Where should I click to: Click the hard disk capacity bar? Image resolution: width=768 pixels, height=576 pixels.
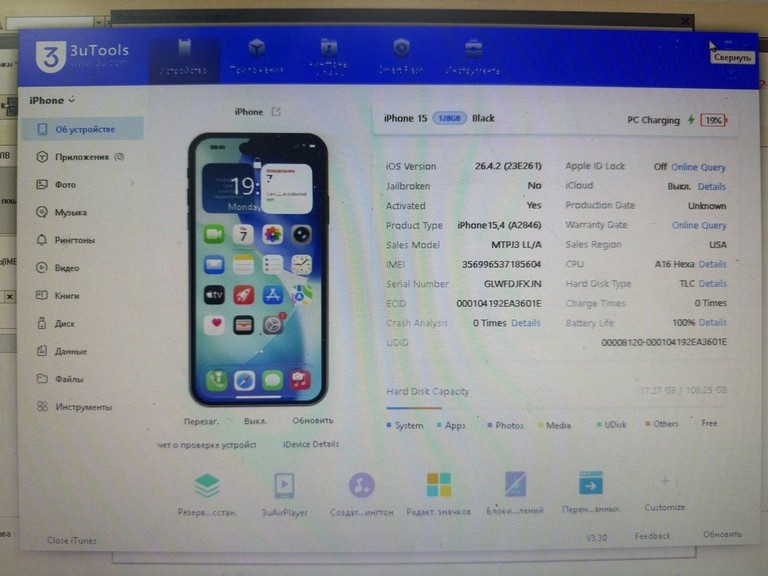click(x=556, y=408)
